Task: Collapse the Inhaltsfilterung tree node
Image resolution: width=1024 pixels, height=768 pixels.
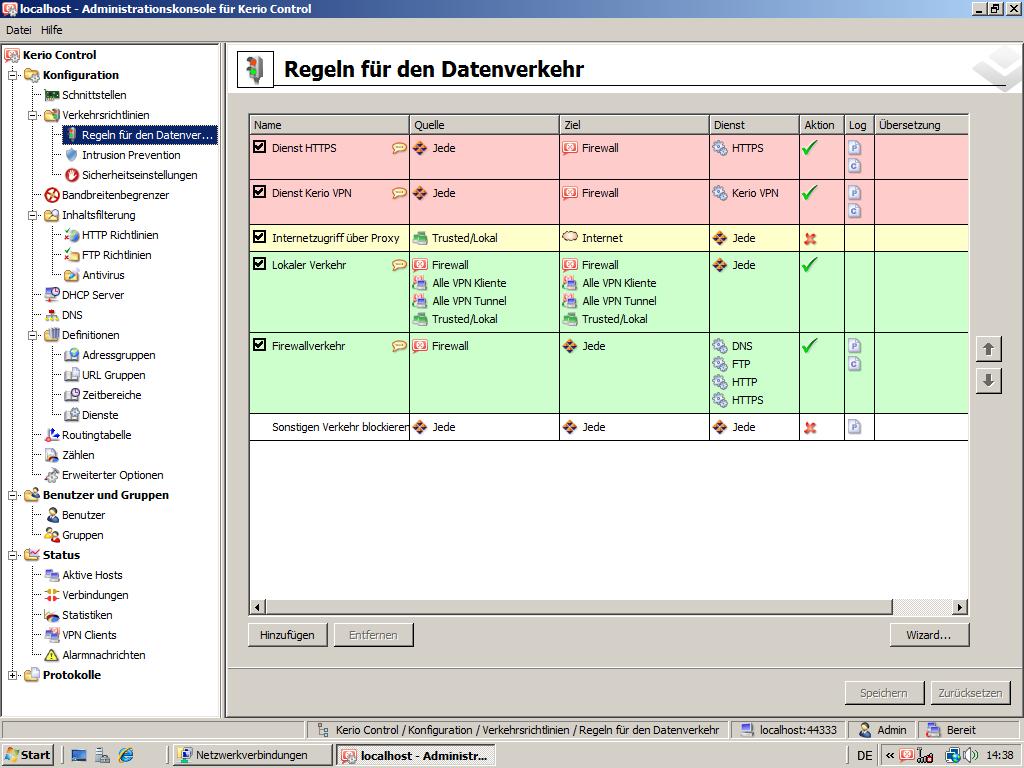Action: click(33, 215)
